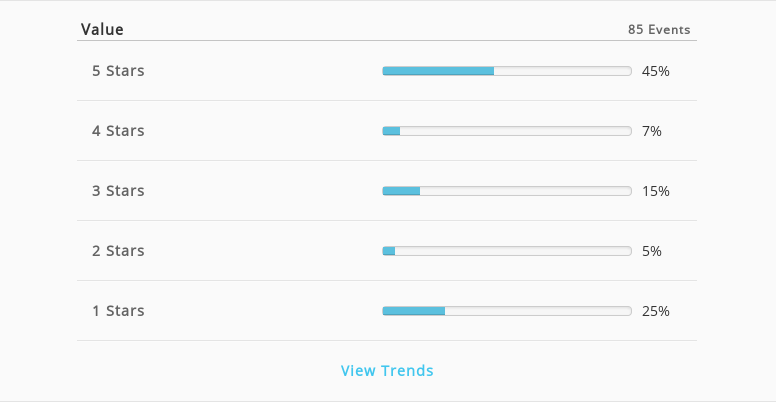Screen dimensions: 776x402
Task: Click the 85 Events count label
Action: [659, 30]
